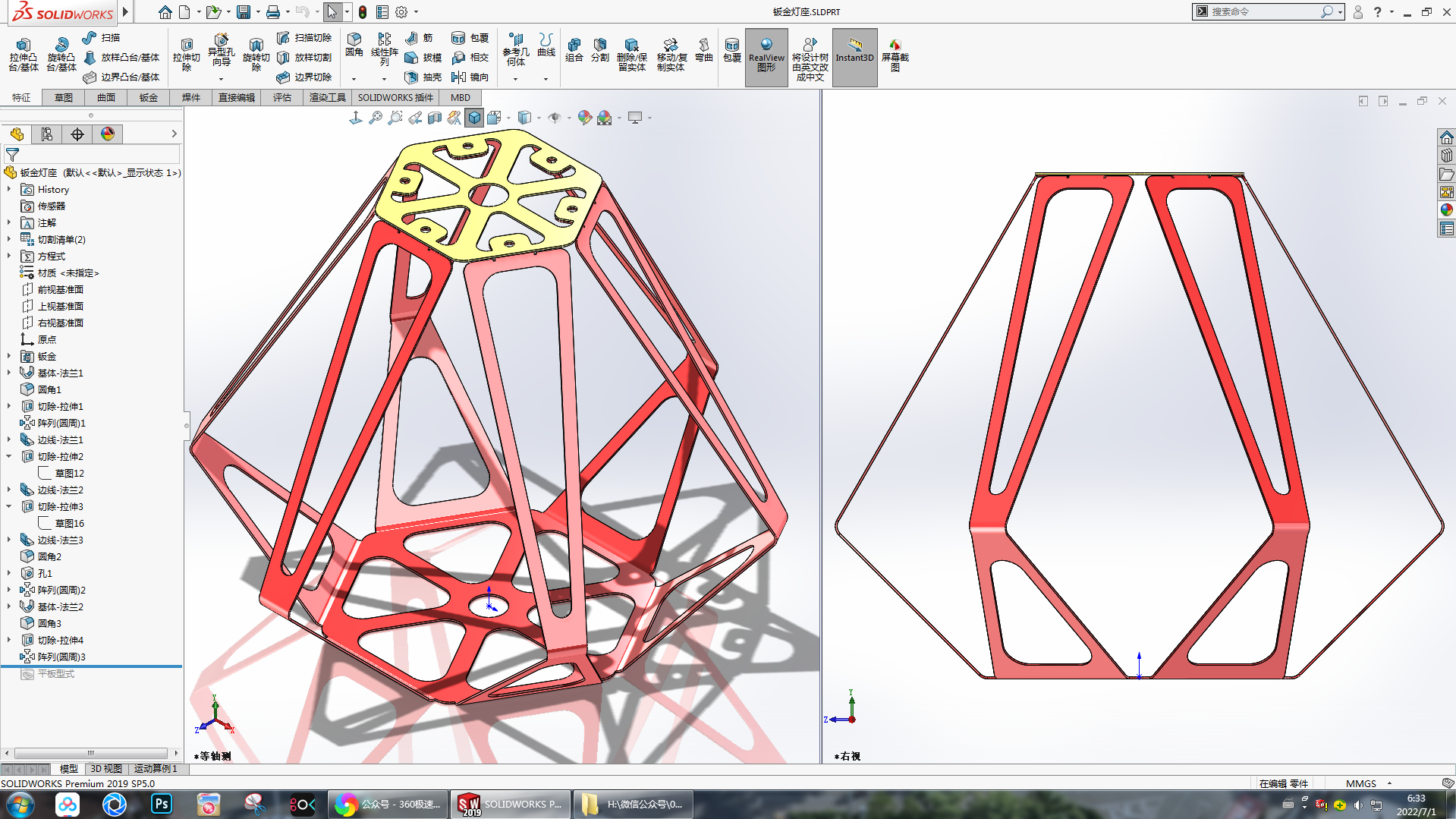Image resolution: width=1456 pixels, height=819 pixels.
Task: Collapse the 切除-拉伸3 feature node
Action: (9, 507)
